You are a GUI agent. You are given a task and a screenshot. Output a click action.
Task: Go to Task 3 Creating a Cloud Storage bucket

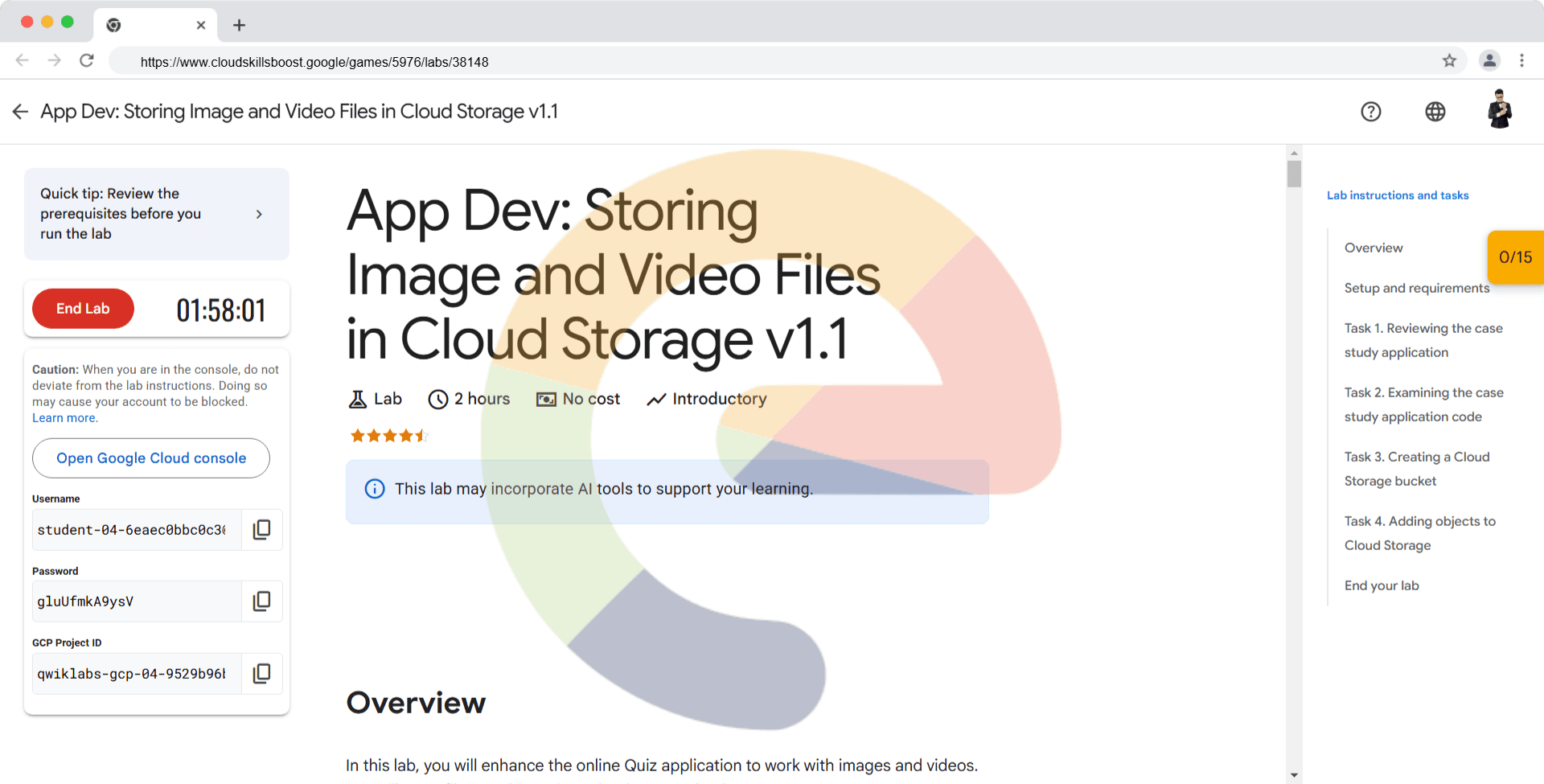point(1417,469)
